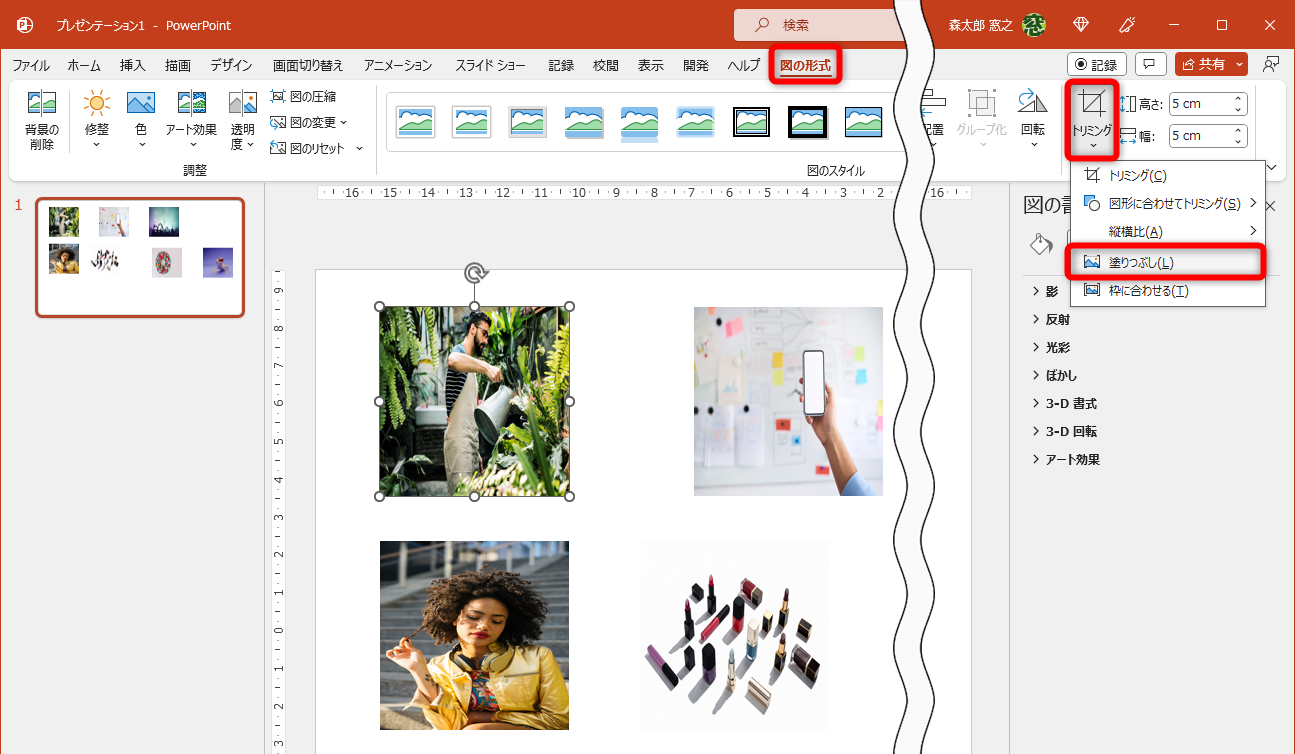Click the 背景の削除 (Remove Background) icon
The image size is (1295, 754).
[42, 120]
